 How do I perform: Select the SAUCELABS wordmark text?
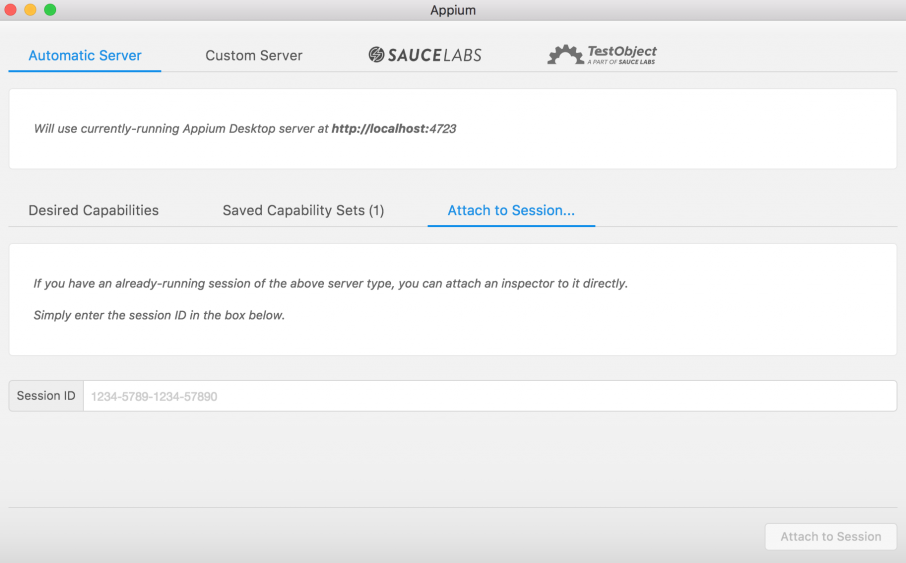(435, 55)
